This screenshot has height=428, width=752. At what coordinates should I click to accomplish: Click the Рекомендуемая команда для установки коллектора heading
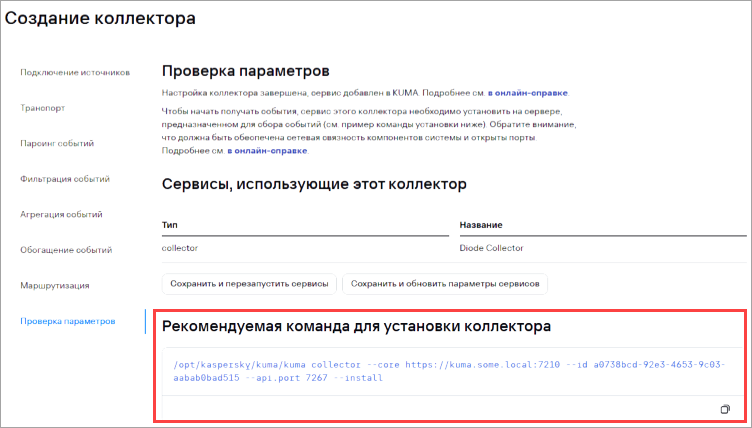click(x=356, y=326)
